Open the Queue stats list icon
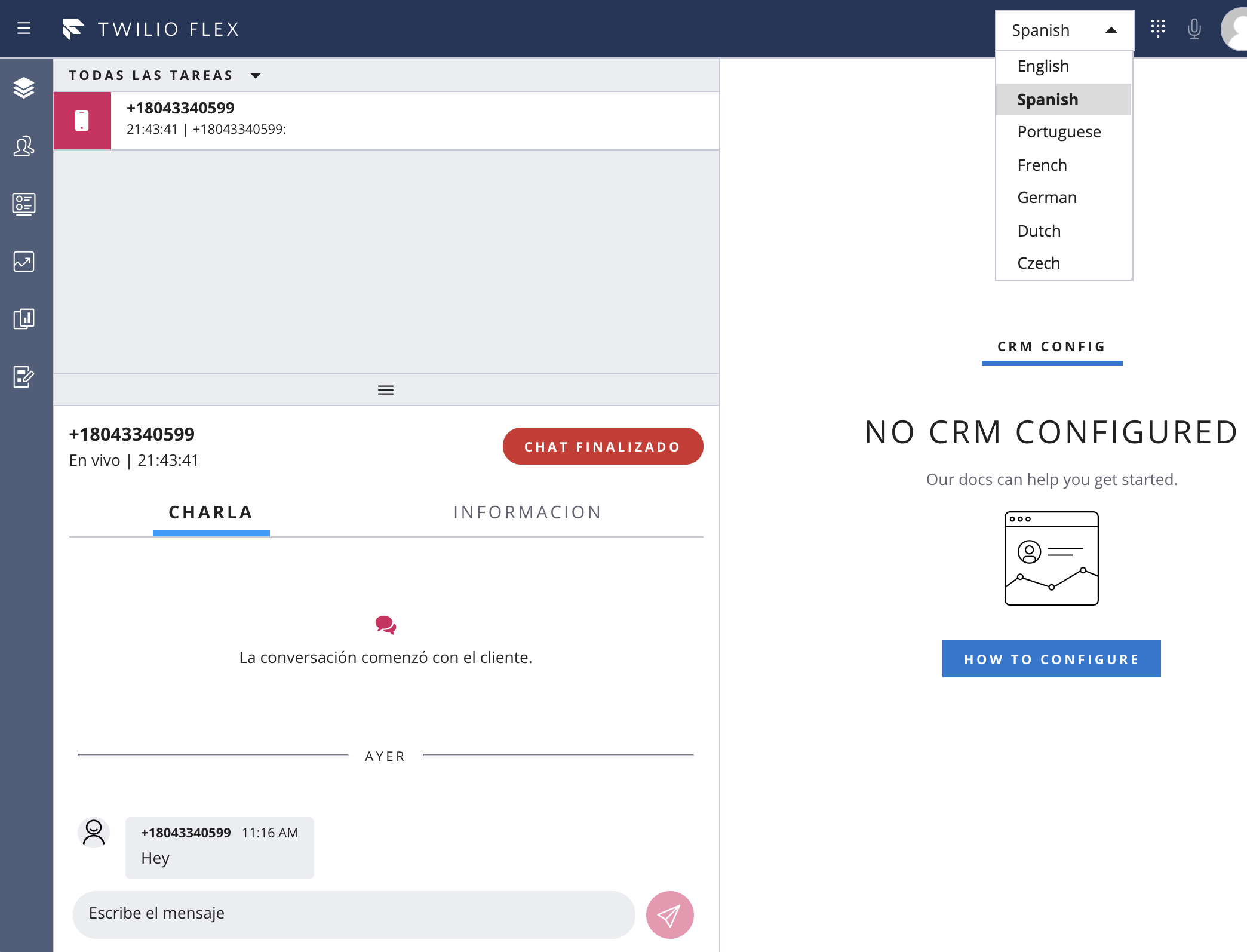Image resolution: width=1247 pixels, height=952 pixels. 24,204
